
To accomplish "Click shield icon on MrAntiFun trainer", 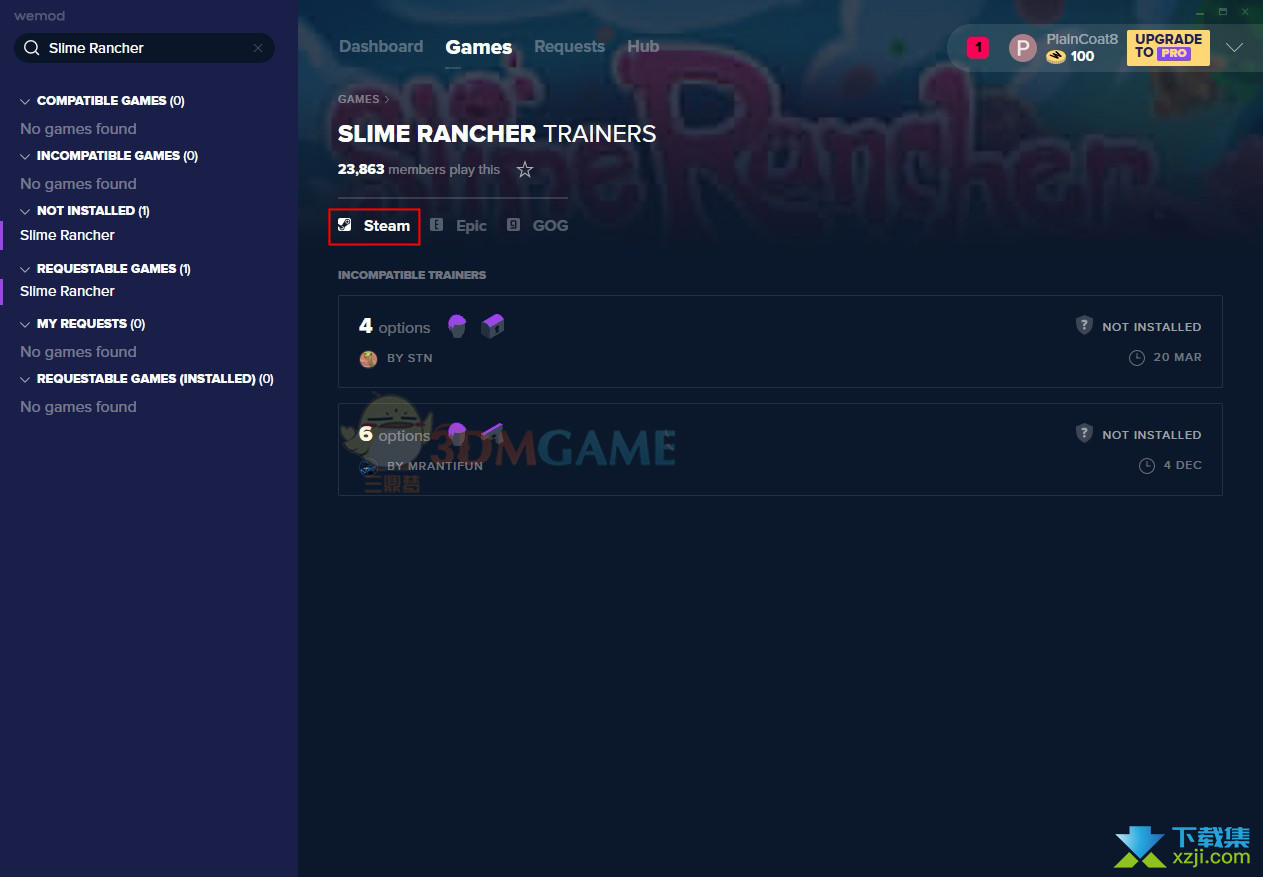I will 1084,434.
